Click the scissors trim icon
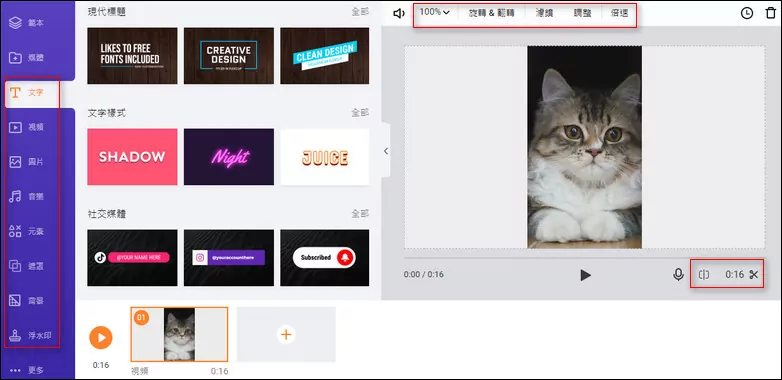 pos(754,274)
